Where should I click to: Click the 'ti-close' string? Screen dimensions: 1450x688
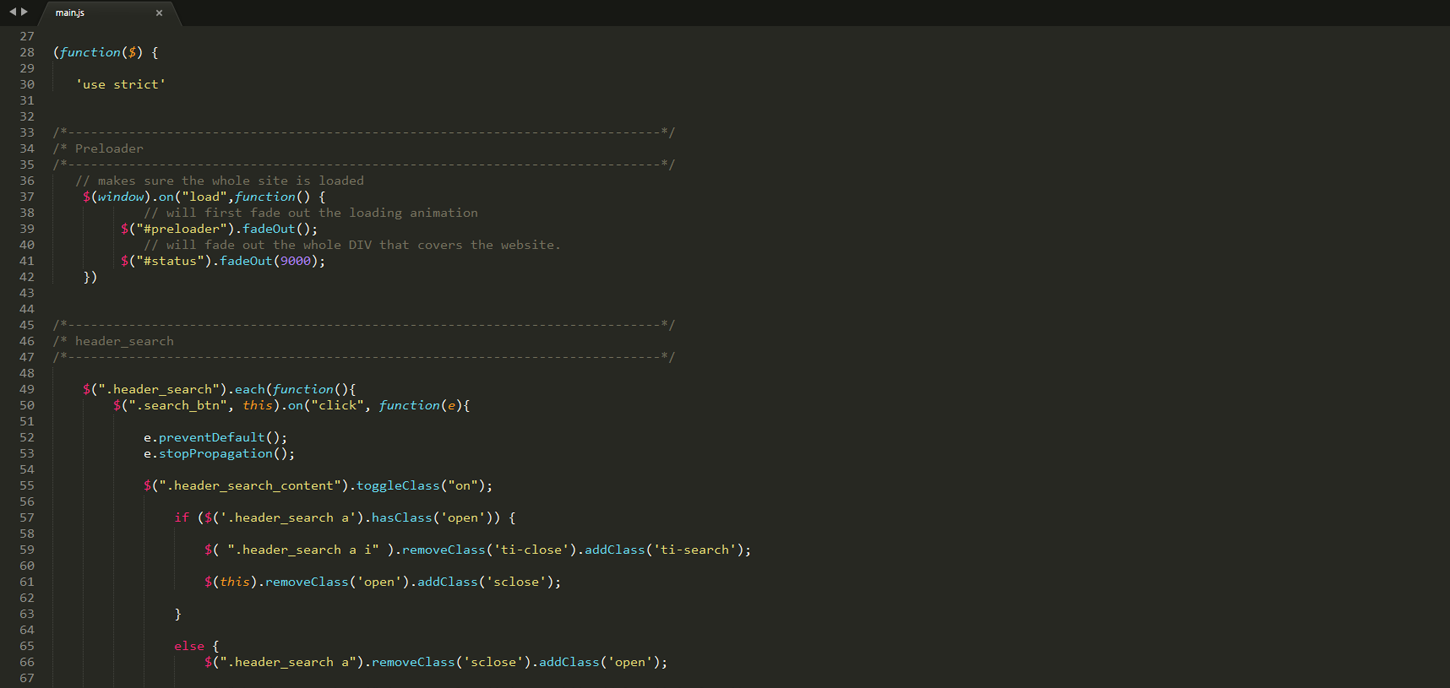532,550
